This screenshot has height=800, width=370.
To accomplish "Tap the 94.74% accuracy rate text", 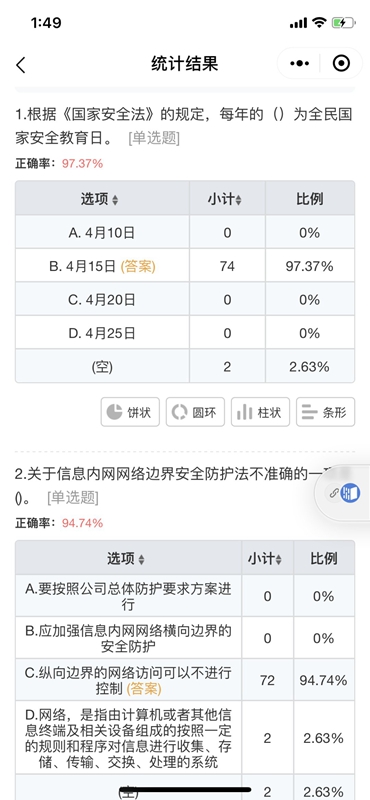I will click(x=83, y=523).
